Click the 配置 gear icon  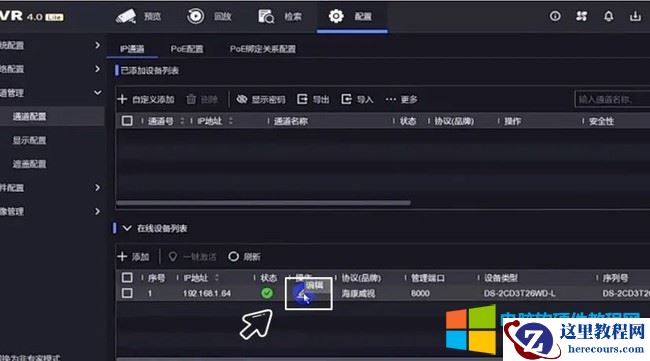(336, 16)
